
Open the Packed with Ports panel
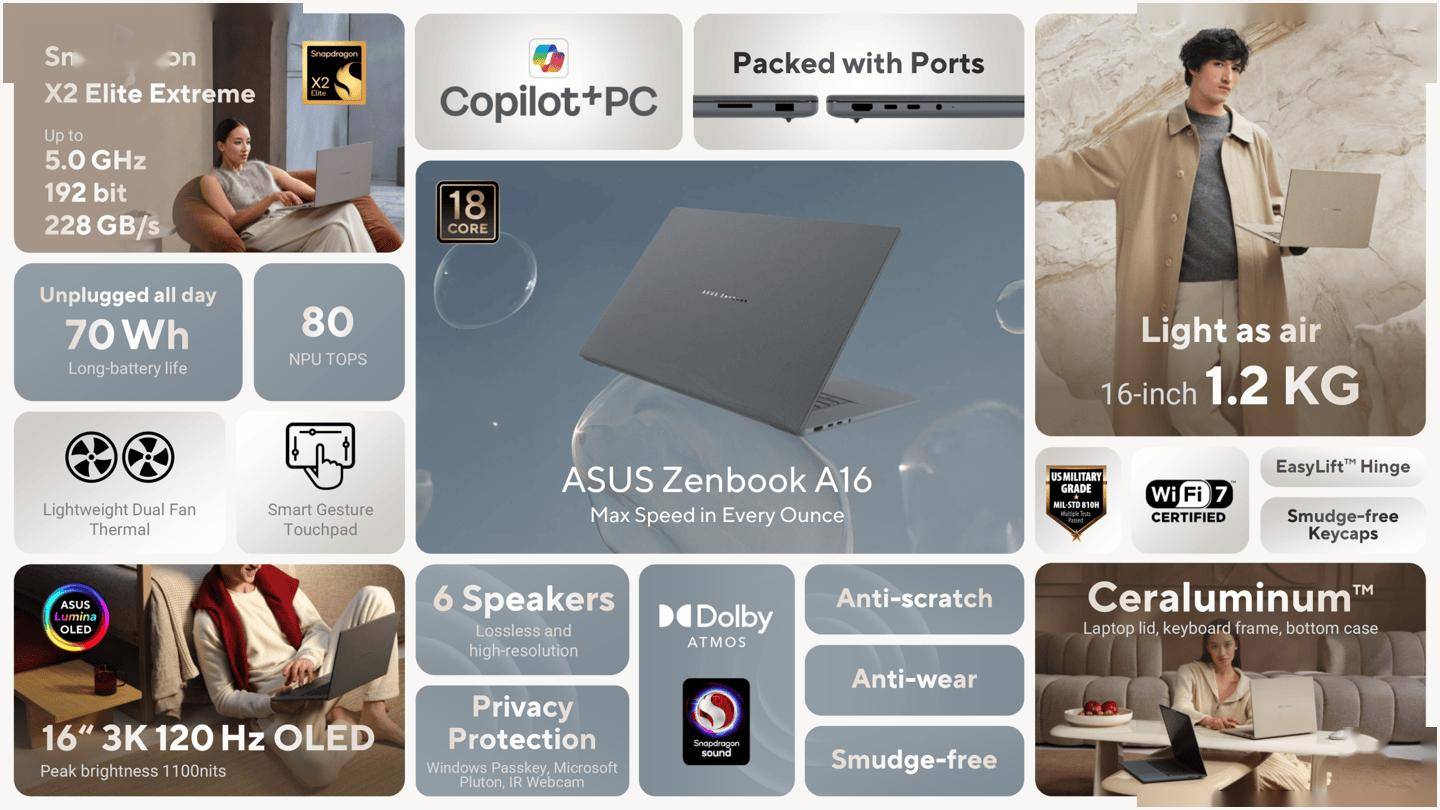pos(859,81)
